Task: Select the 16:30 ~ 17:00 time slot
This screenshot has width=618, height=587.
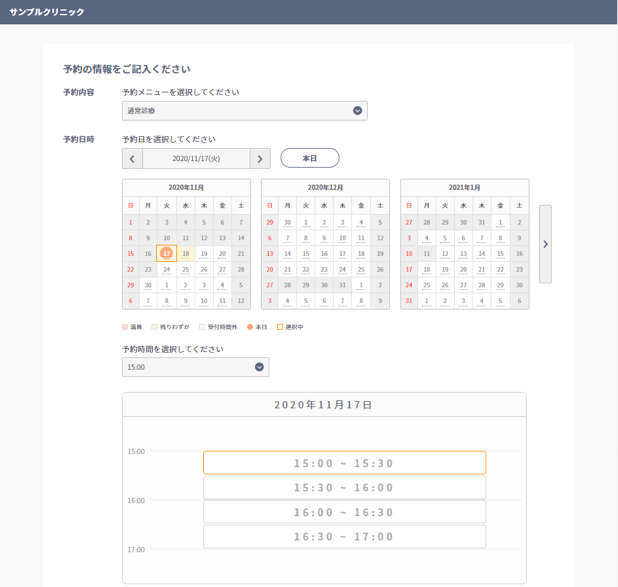Action: pyautogui.click(x=344, y=537)
